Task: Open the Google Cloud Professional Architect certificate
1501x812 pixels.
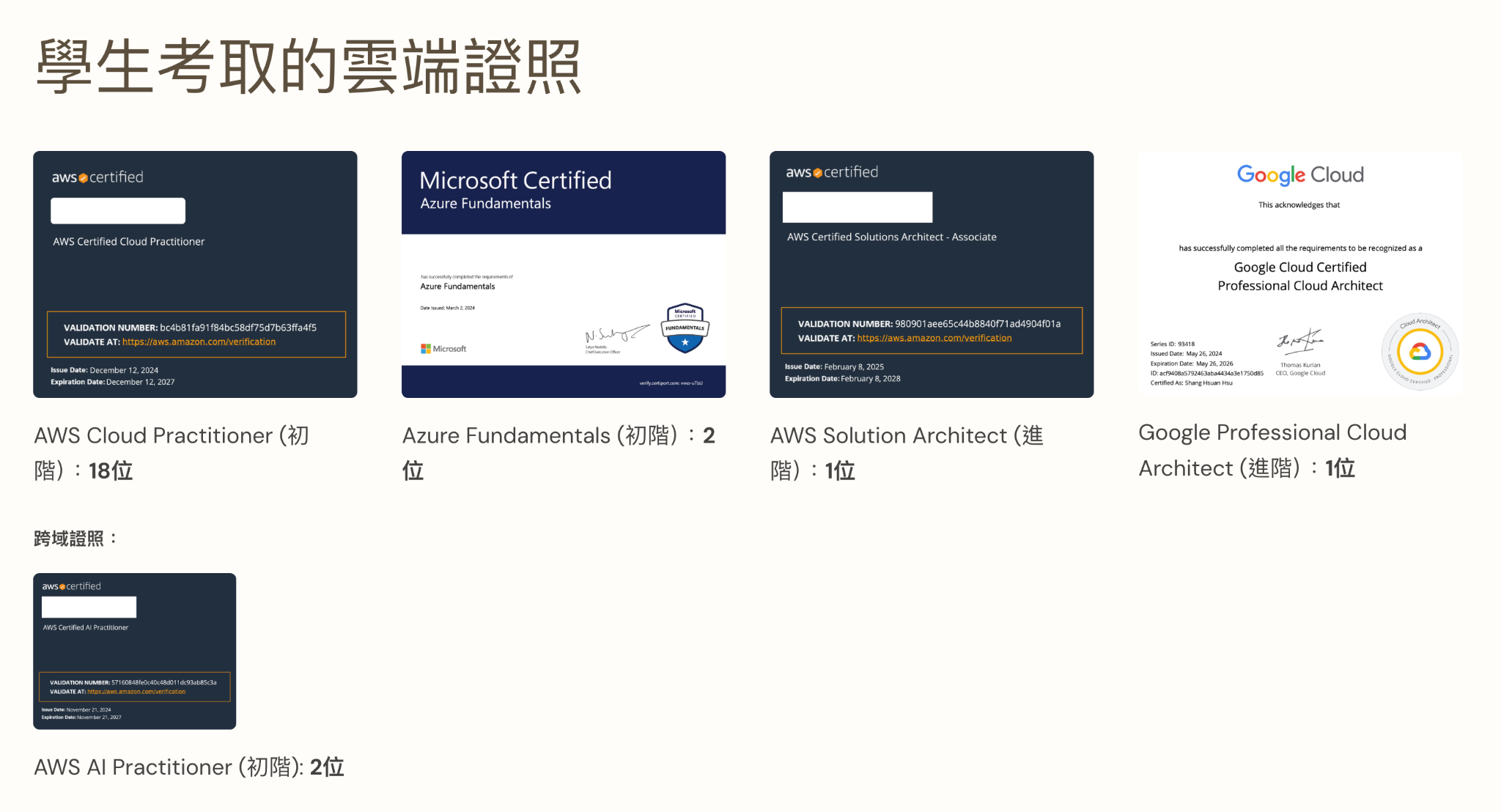Action: (x=1300, y=273)
